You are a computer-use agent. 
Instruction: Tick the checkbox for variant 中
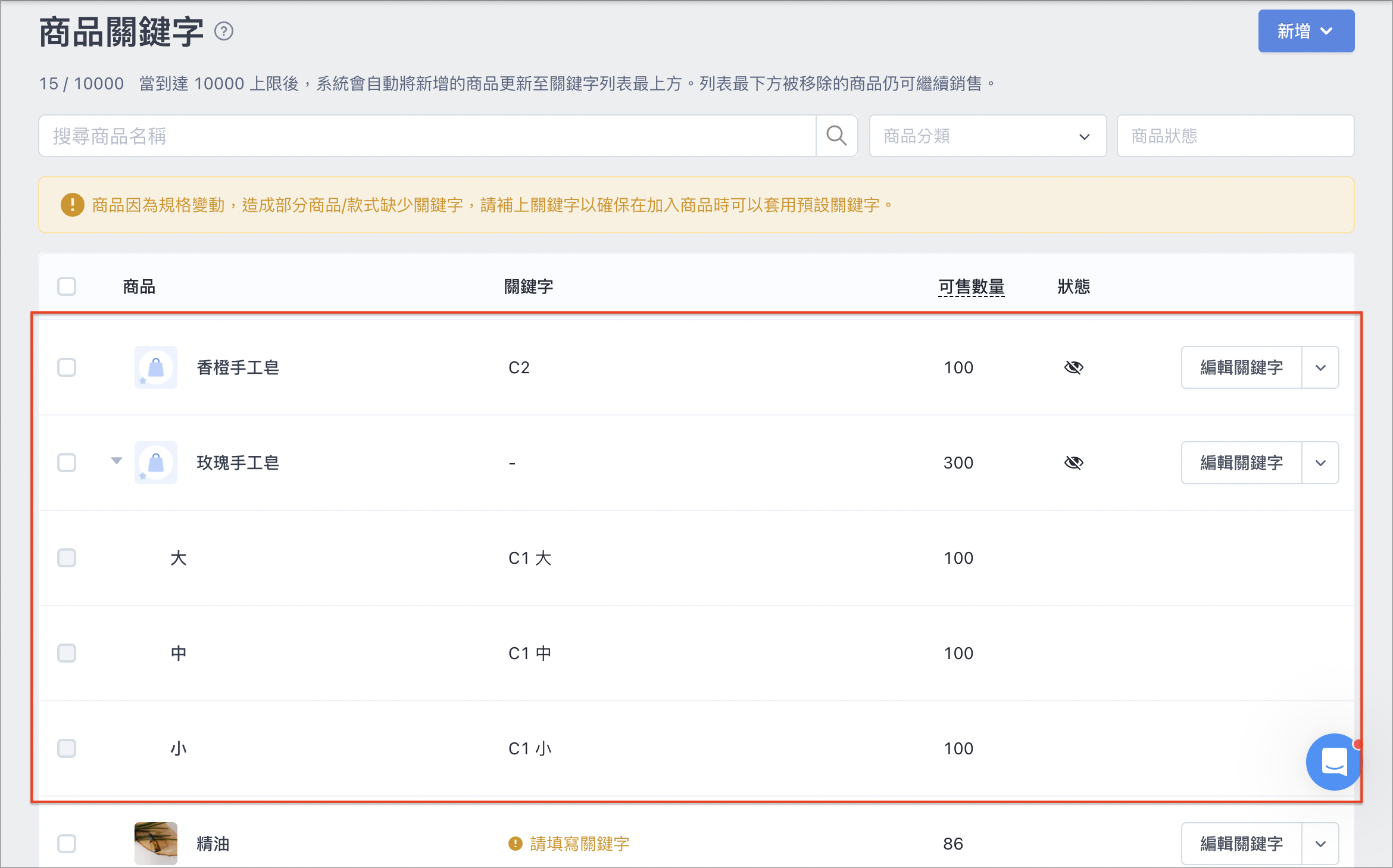click(x=67, y=653)
